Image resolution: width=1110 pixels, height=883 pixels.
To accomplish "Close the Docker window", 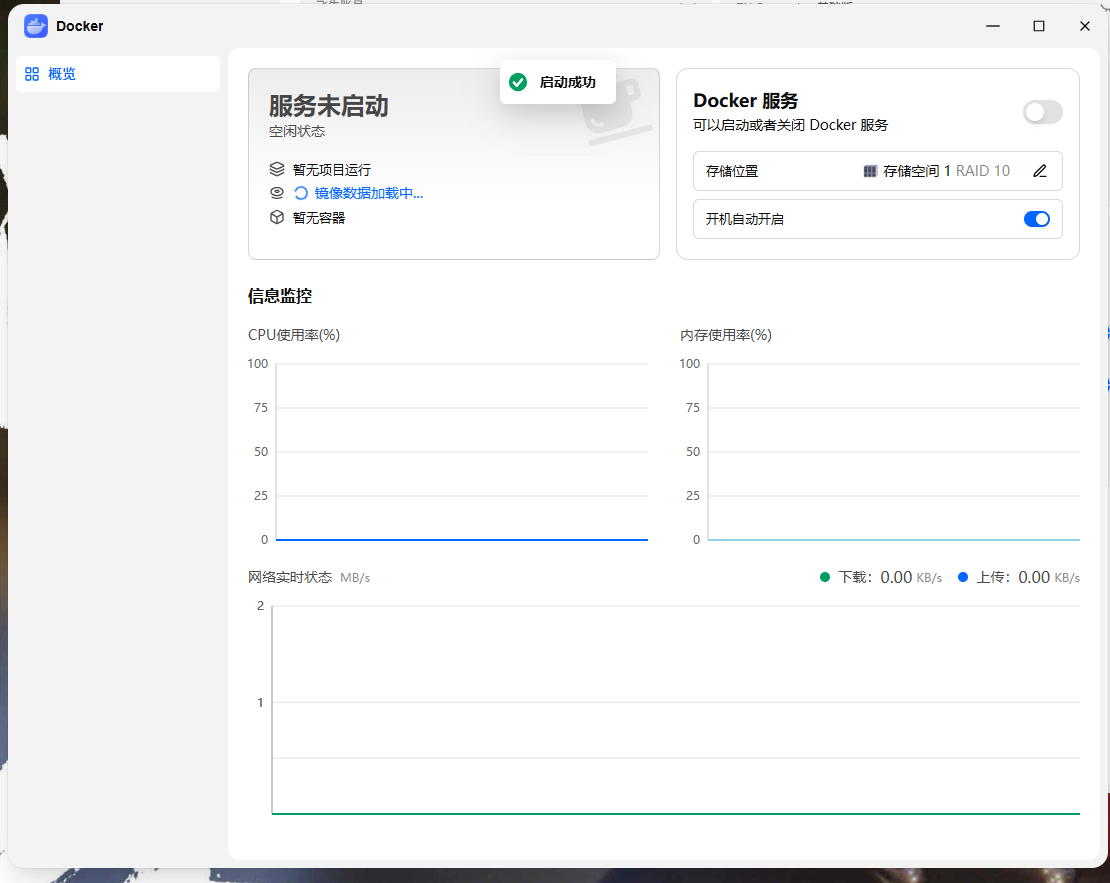I will click(x=1085, y=26).
